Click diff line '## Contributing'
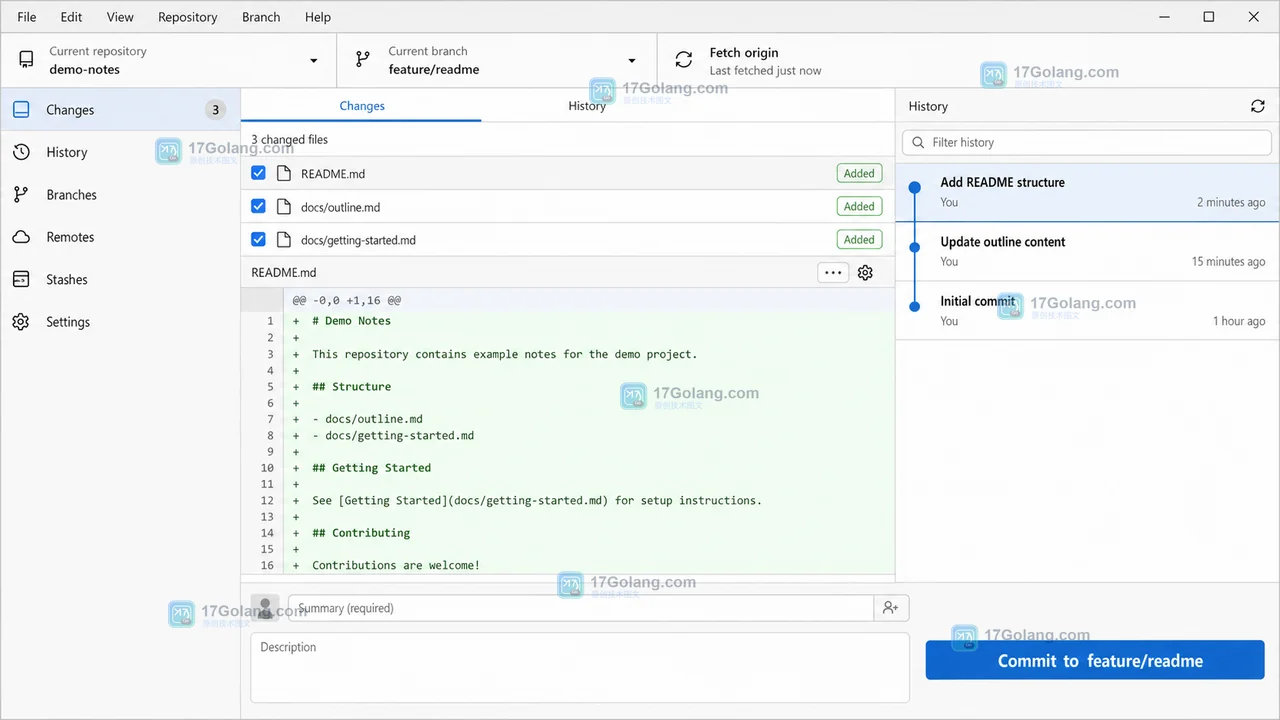This screenshot has height=720, width=1280. [361, 533]
